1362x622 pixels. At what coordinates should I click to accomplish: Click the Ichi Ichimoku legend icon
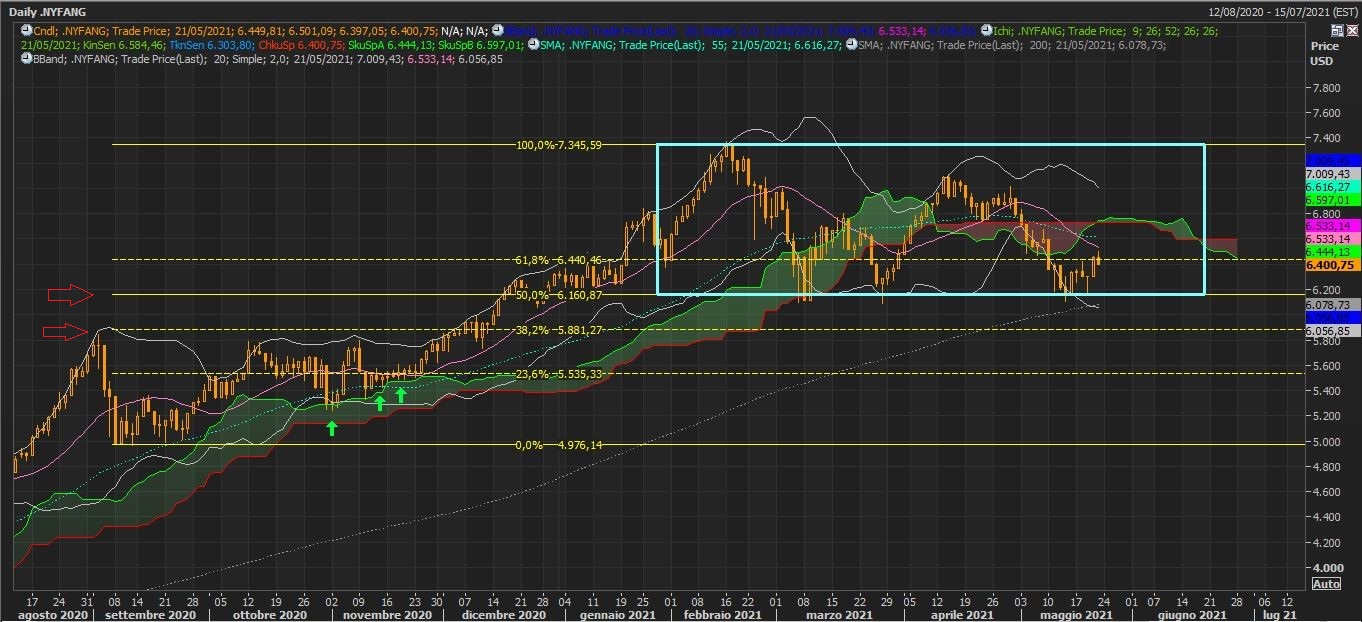(985, 32)
